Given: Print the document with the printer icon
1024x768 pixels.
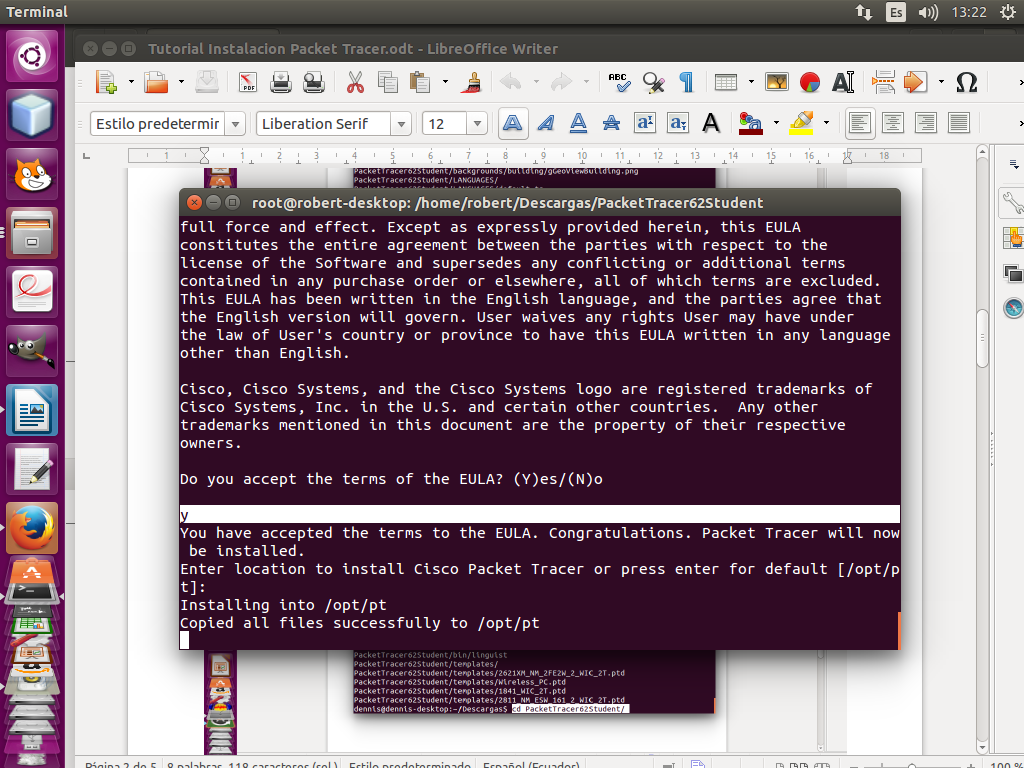Looking at the screenshot, I should [x=281, y=82].
